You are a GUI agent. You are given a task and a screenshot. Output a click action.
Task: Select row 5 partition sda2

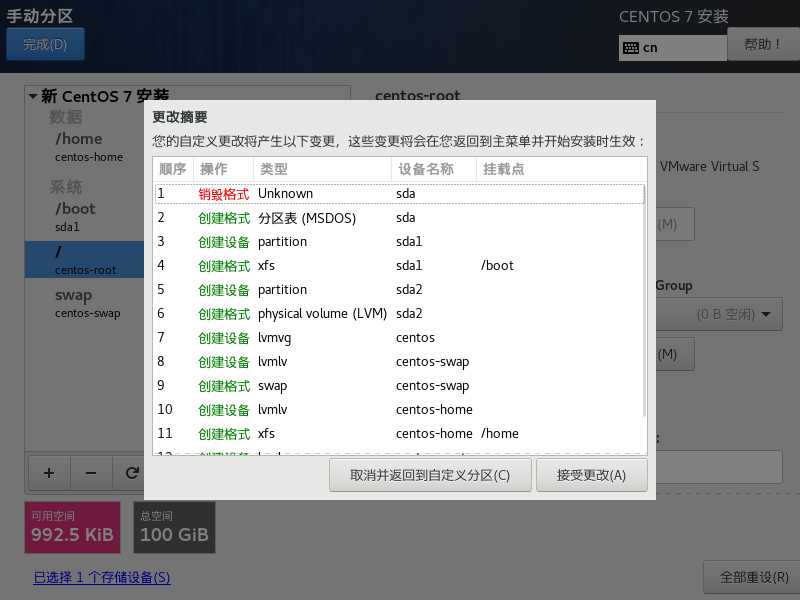(x=399, y=290)
